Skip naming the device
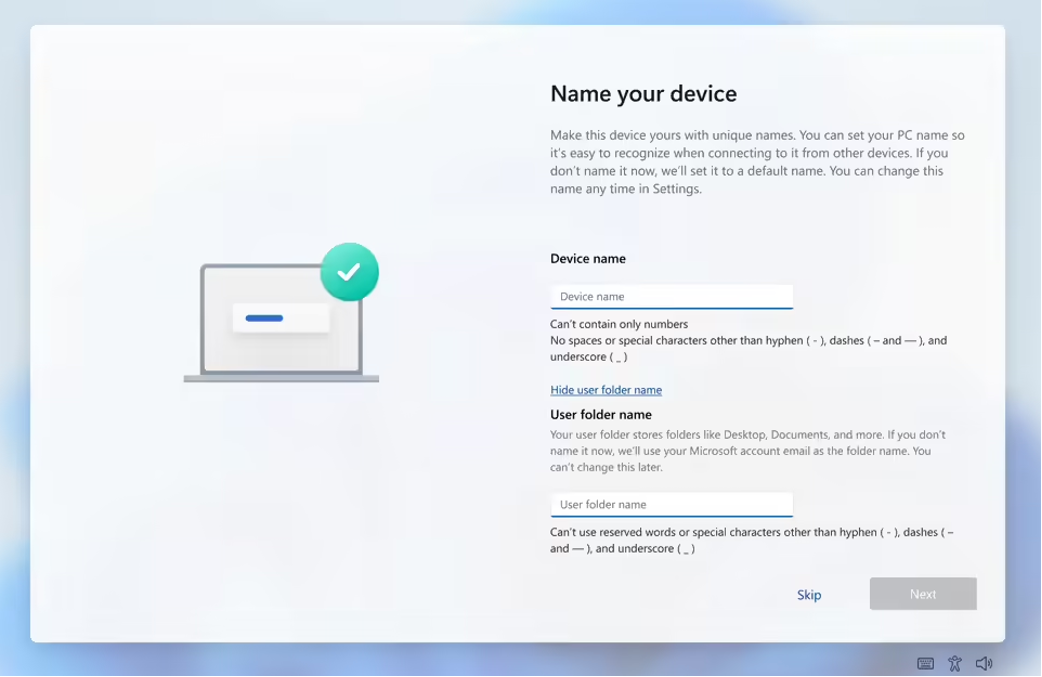 [809, 595]
